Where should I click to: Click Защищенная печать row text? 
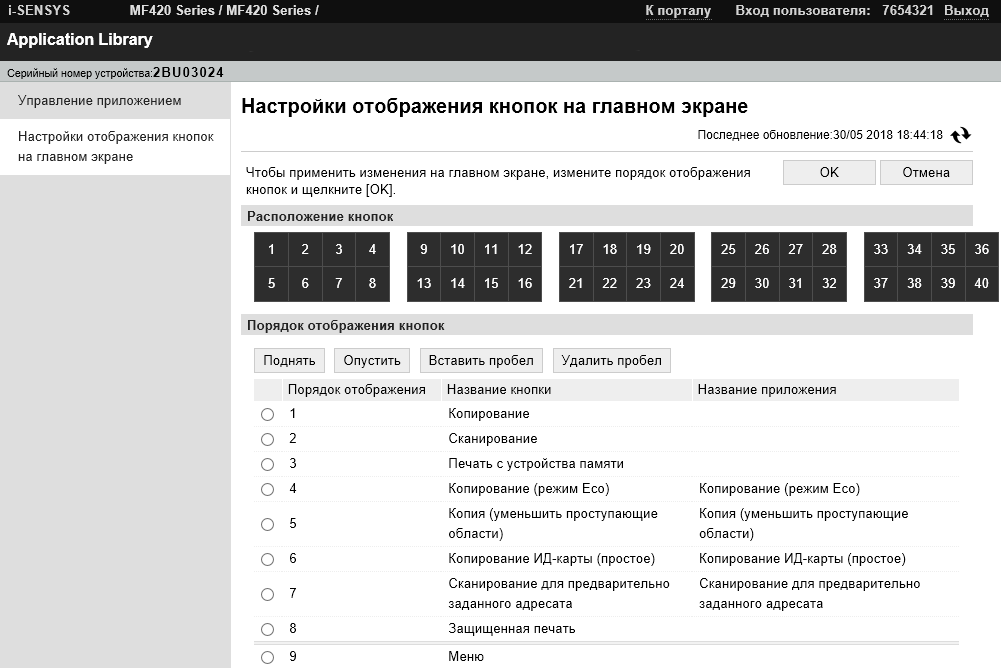pos(511,629)
